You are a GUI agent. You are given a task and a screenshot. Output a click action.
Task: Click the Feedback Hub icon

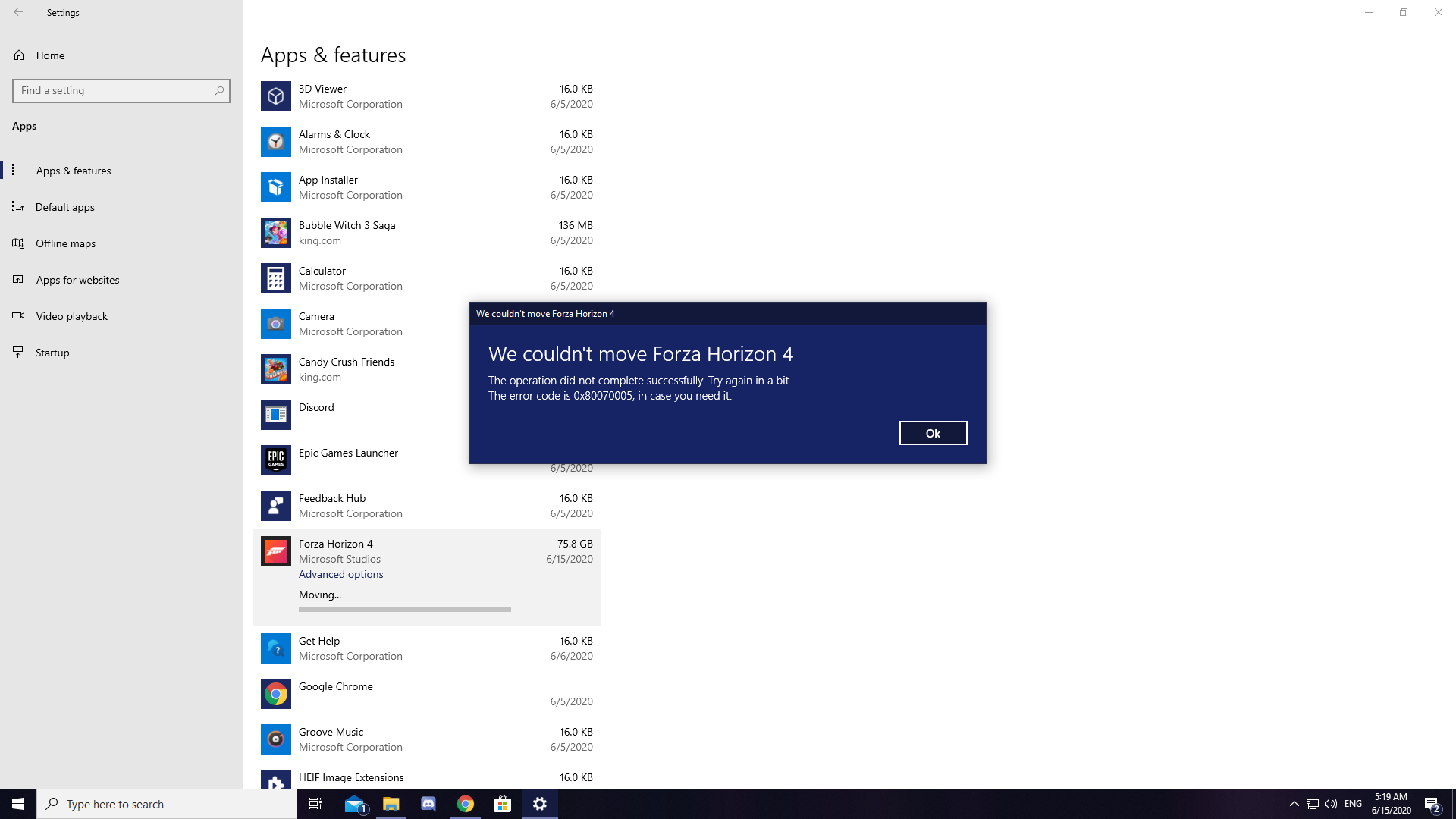pos(276,506)
